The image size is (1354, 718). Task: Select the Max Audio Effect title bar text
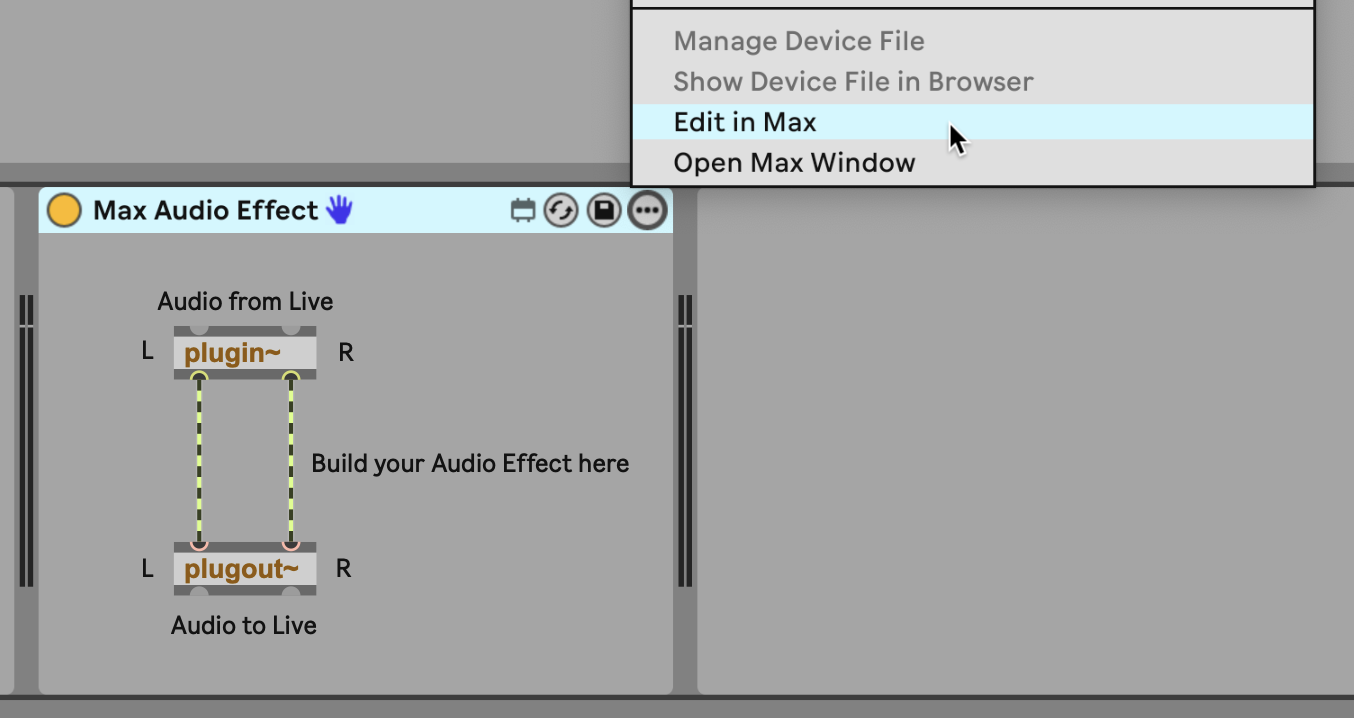[x=205, y=211]
